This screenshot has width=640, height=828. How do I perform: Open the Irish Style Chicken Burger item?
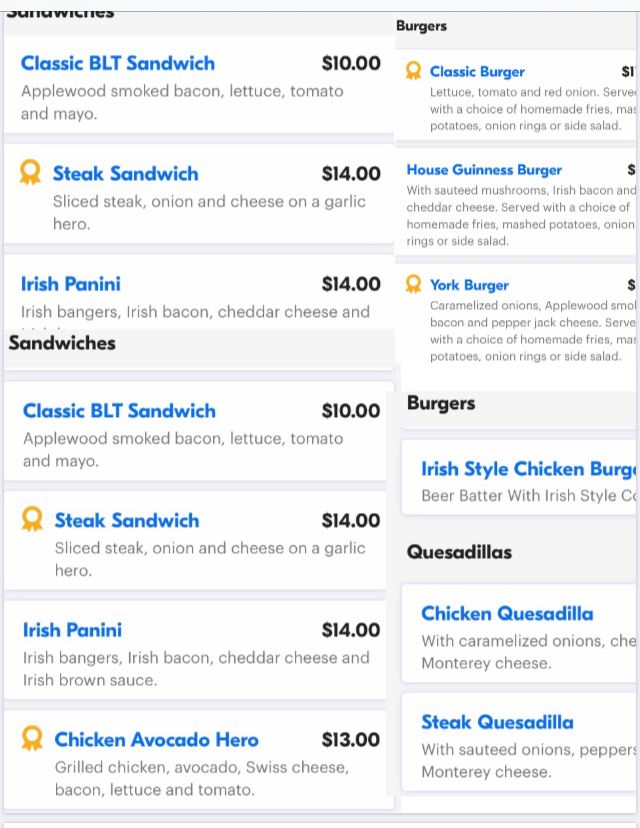click(528, 469)
